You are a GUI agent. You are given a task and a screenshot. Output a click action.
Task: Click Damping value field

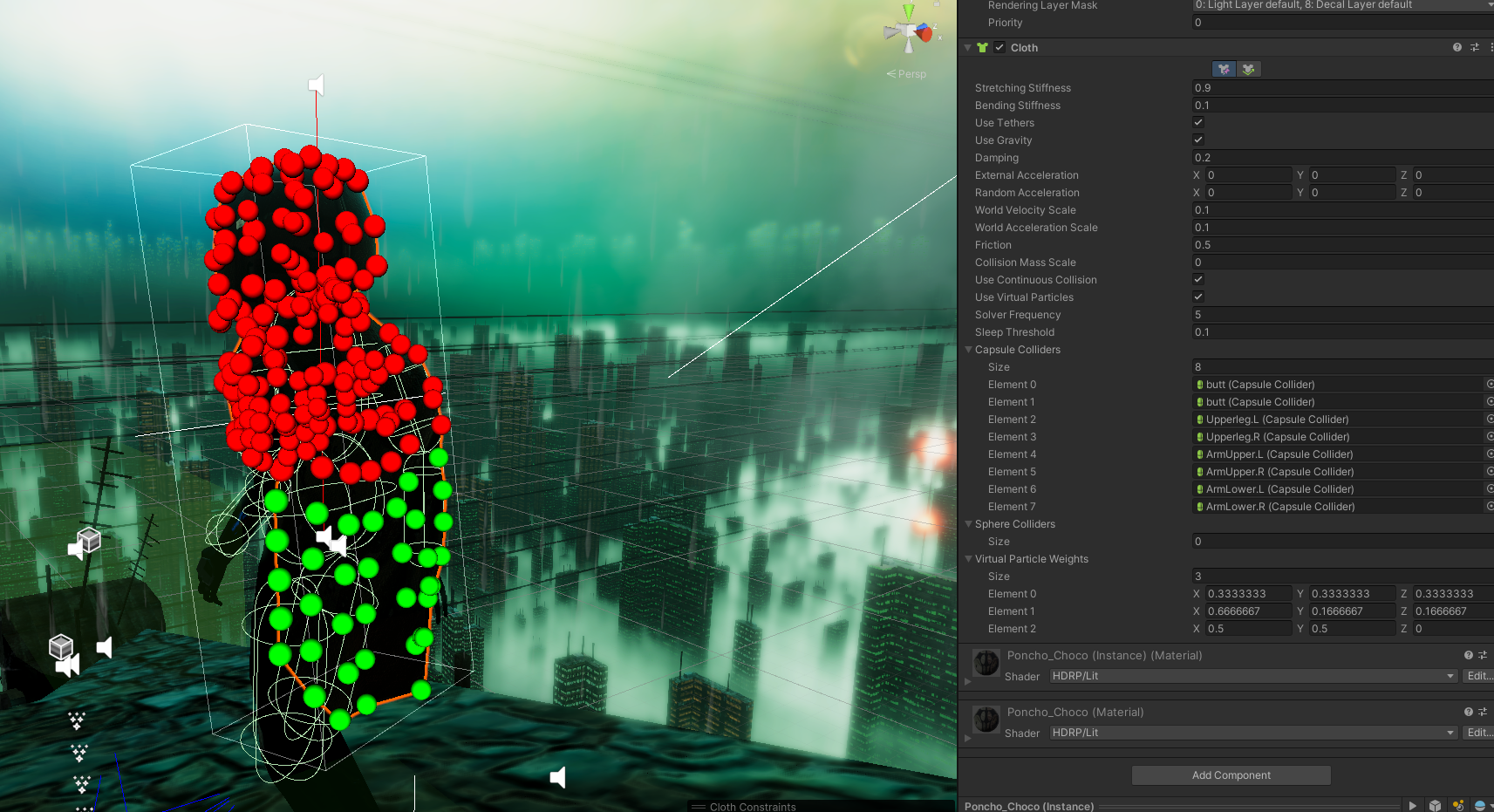pos(1343,157)
